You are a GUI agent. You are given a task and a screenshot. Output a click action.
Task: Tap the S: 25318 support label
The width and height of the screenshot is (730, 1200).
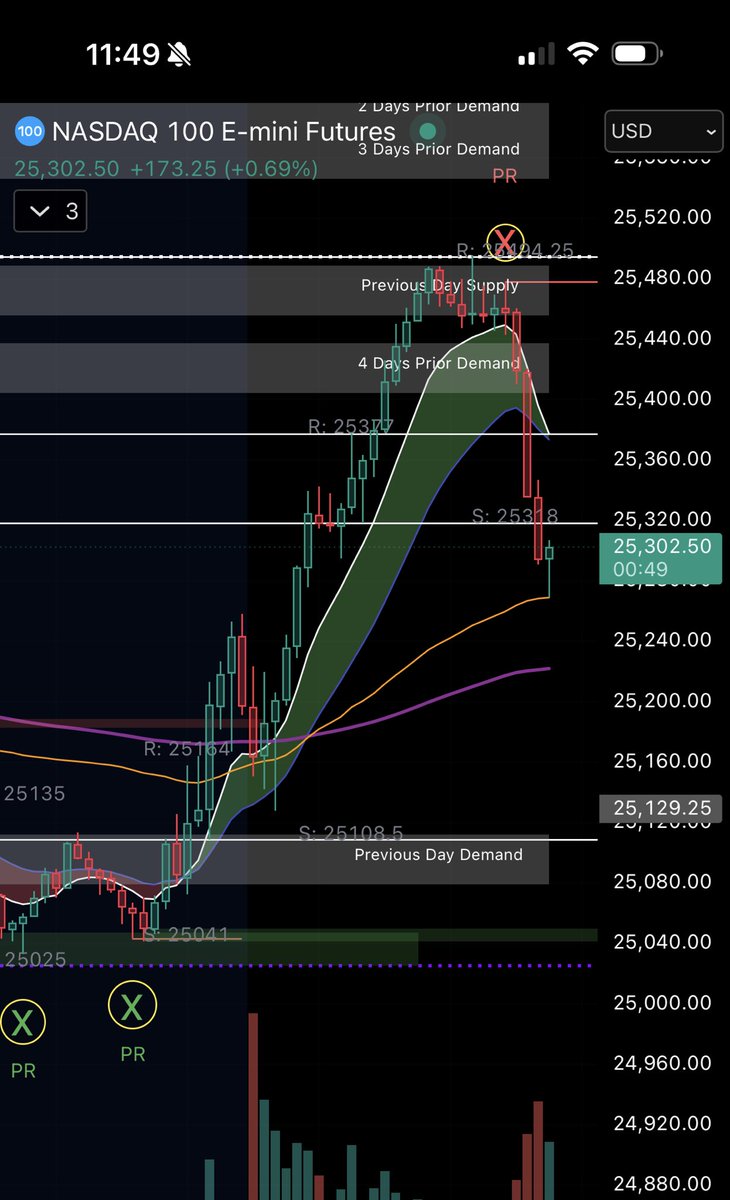click(x=514, y=517)
